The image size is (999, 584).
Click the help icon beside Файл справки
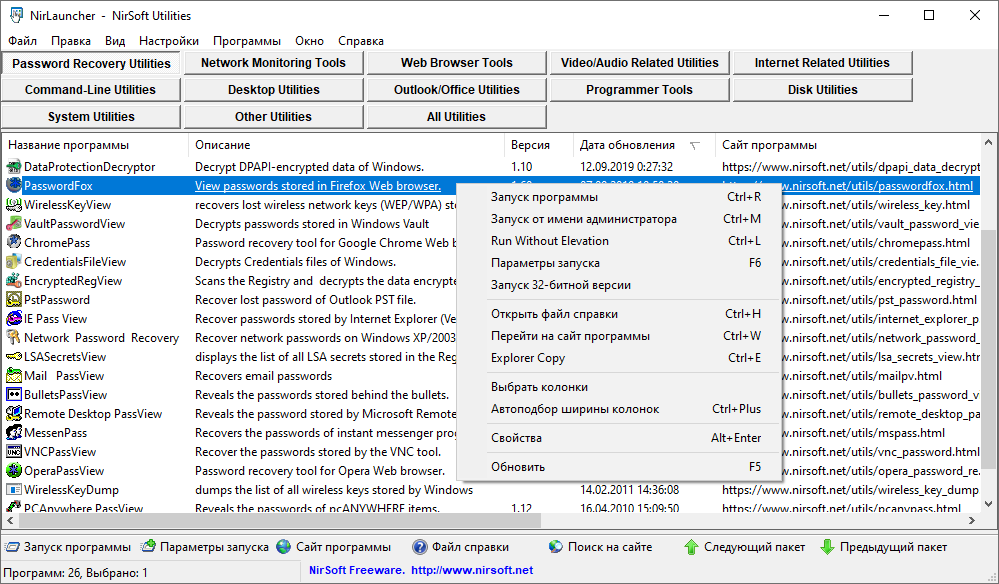pyautogui.click(x=420, y=547)
